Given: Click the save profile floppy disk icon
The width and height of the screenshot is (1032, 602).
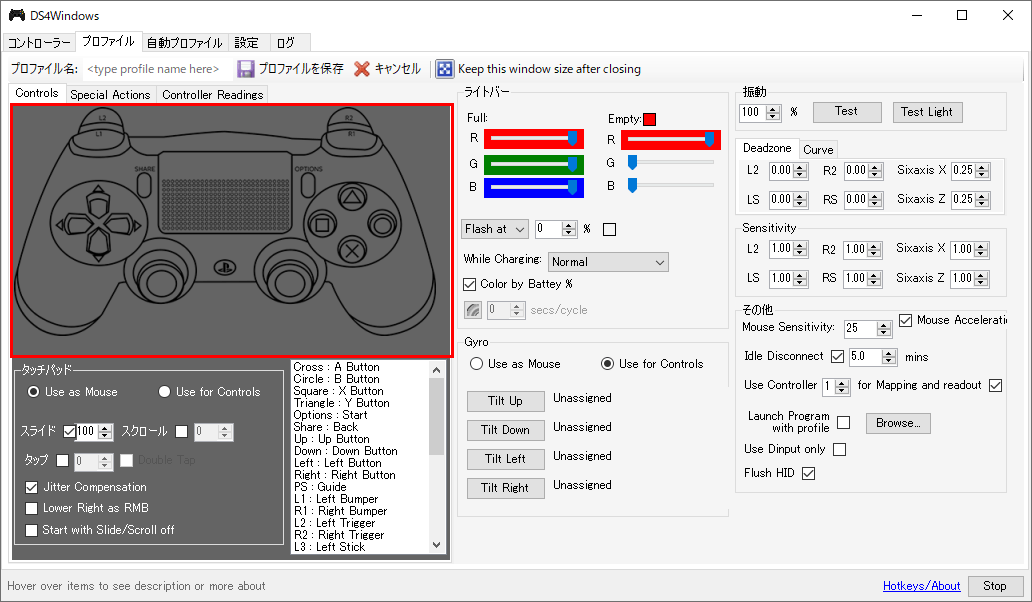Looking at the screenshot, I should 245,68.
